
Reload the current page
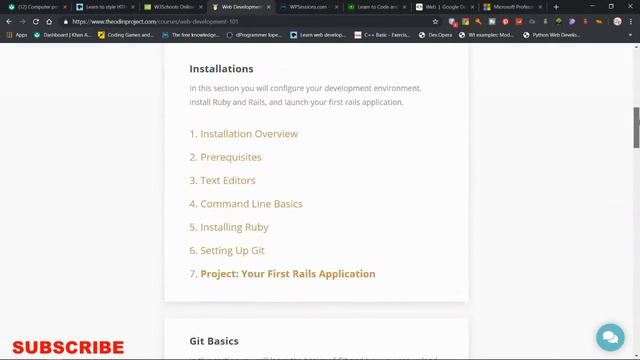coord(36,22)
